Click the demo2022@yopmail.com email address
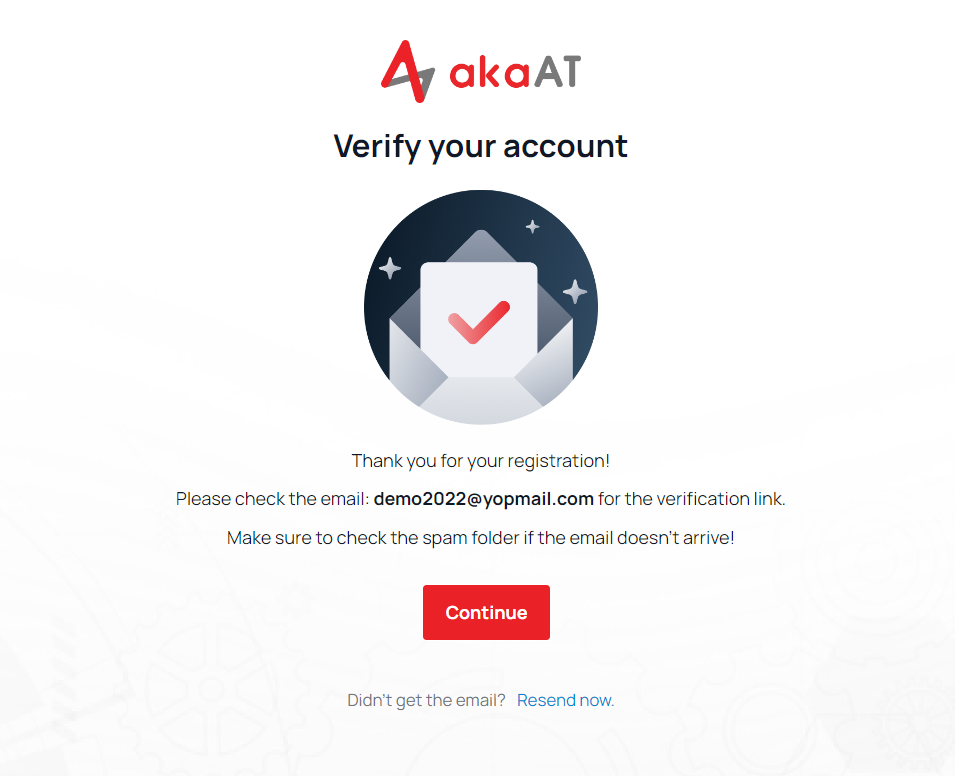 pyautogui.click(x=484, y=499)
